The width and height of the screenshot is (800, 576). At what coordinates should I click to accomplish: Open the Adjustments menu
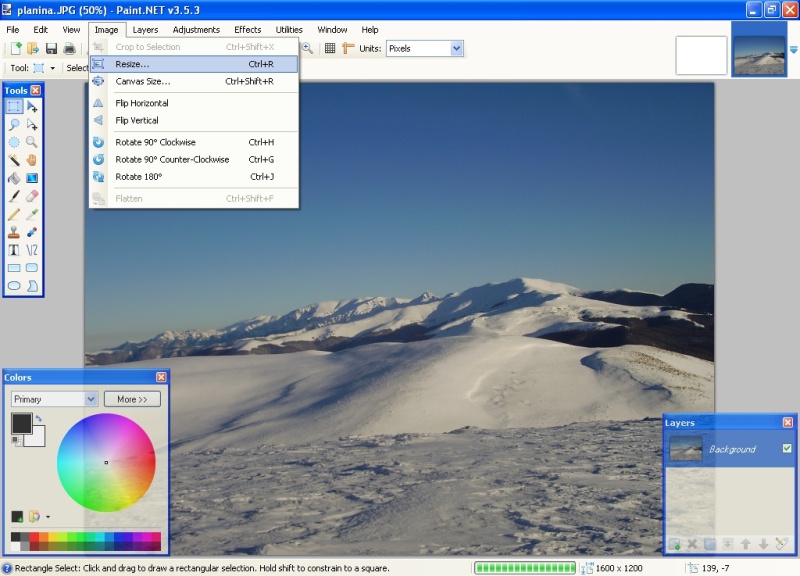click(196, 30)
